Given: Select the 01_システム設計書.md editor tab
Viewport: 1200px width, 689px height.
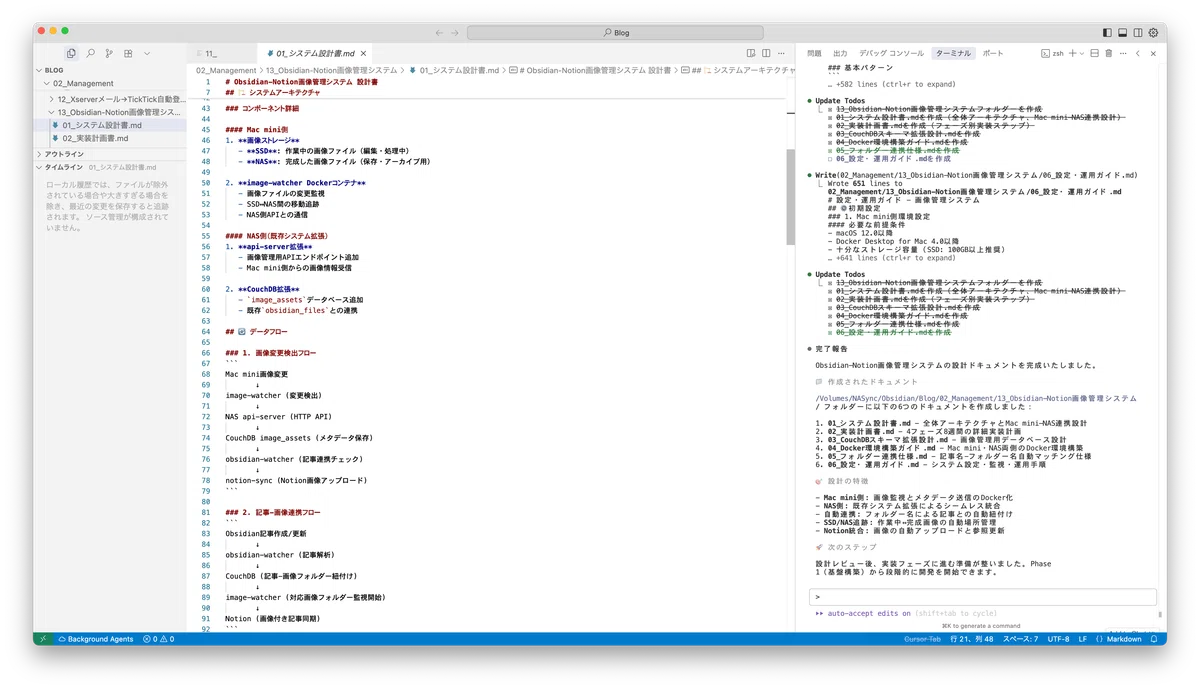Looking at the screenshot, I should point(314,53).
